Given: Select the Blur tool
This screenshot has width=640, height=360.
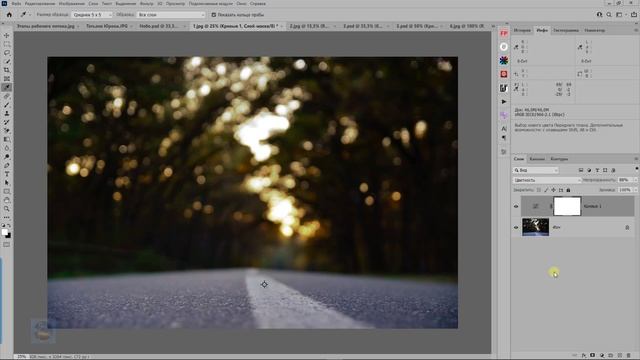Looking at the screenshot, I should [x=7, y=148].
